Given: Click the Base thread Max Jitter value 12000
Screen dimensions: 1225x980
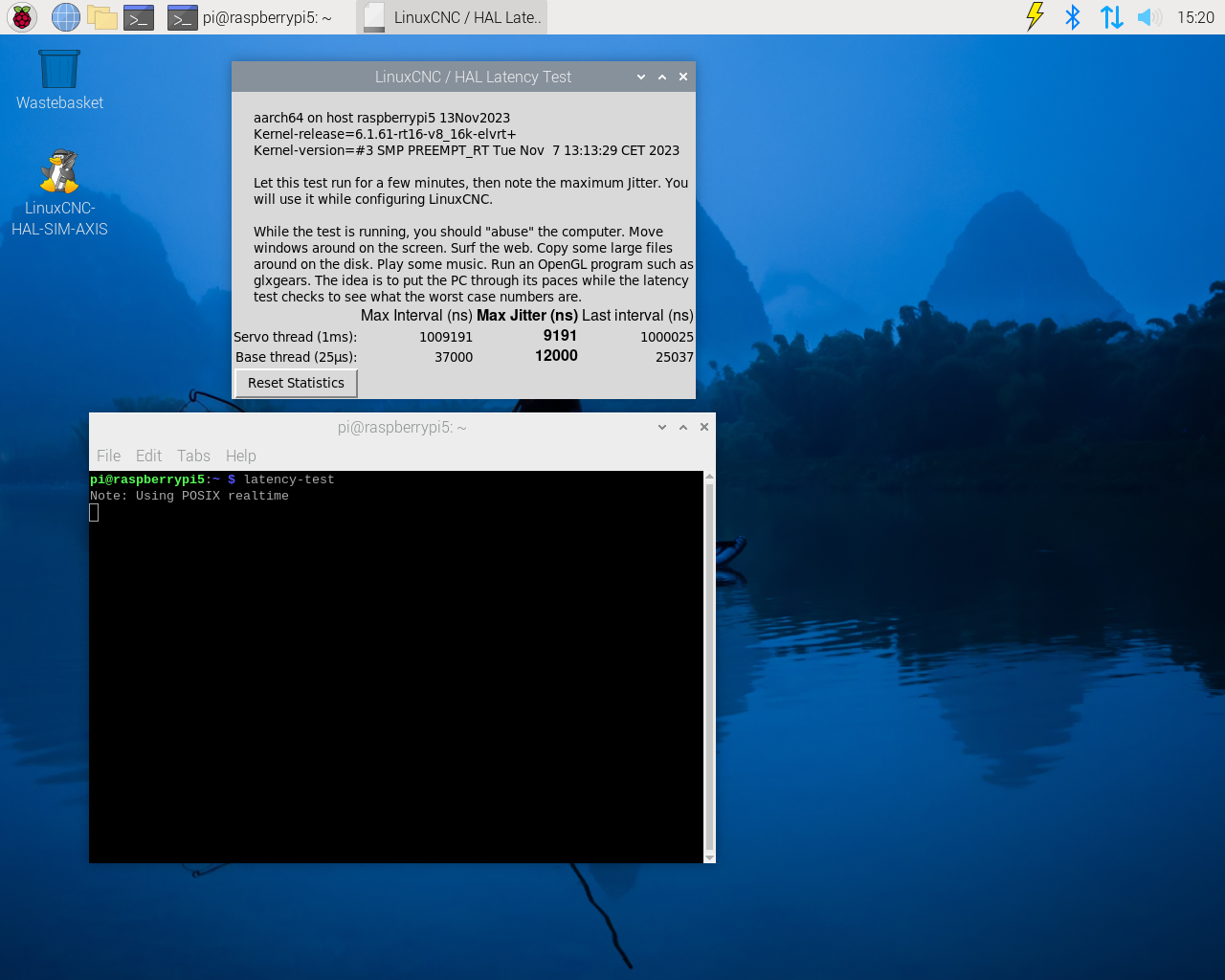Looking at the screenshot, I should [x=556, y=356].
